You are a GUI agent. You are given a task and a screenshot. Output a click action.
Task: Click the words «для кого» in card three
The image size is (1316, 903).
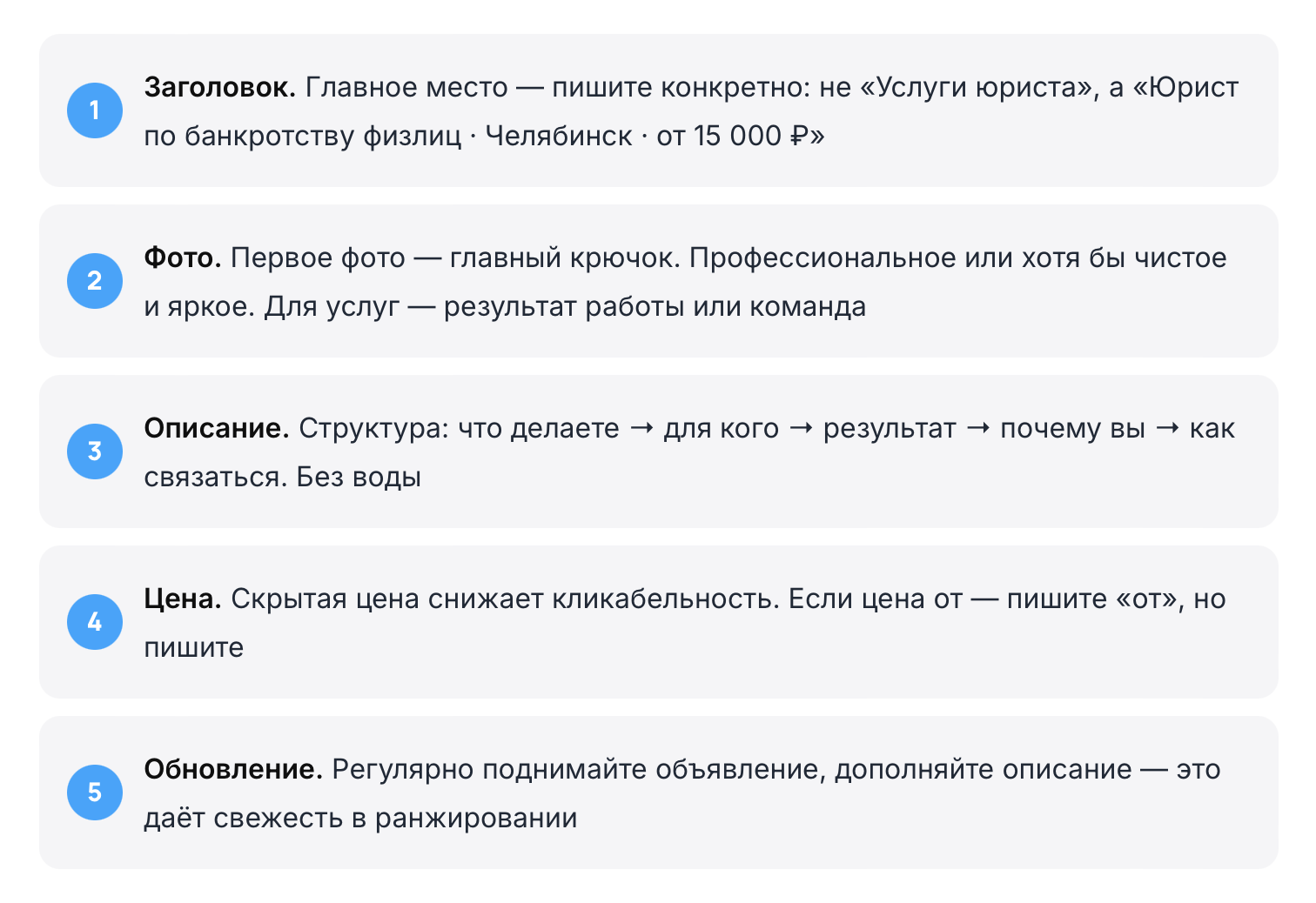(x=722, y=428)
